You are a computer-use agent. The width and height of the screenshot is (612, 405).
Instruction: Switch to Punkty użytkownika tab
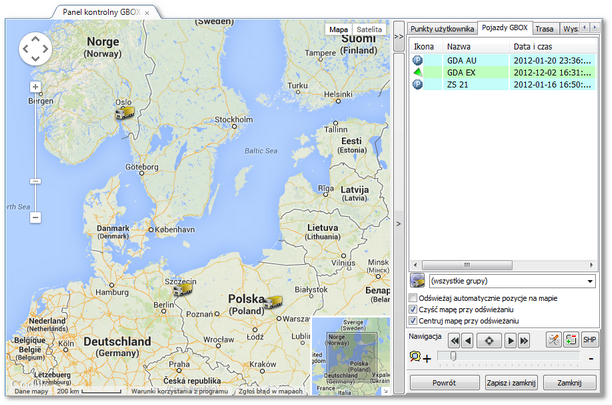pos(442,29)
